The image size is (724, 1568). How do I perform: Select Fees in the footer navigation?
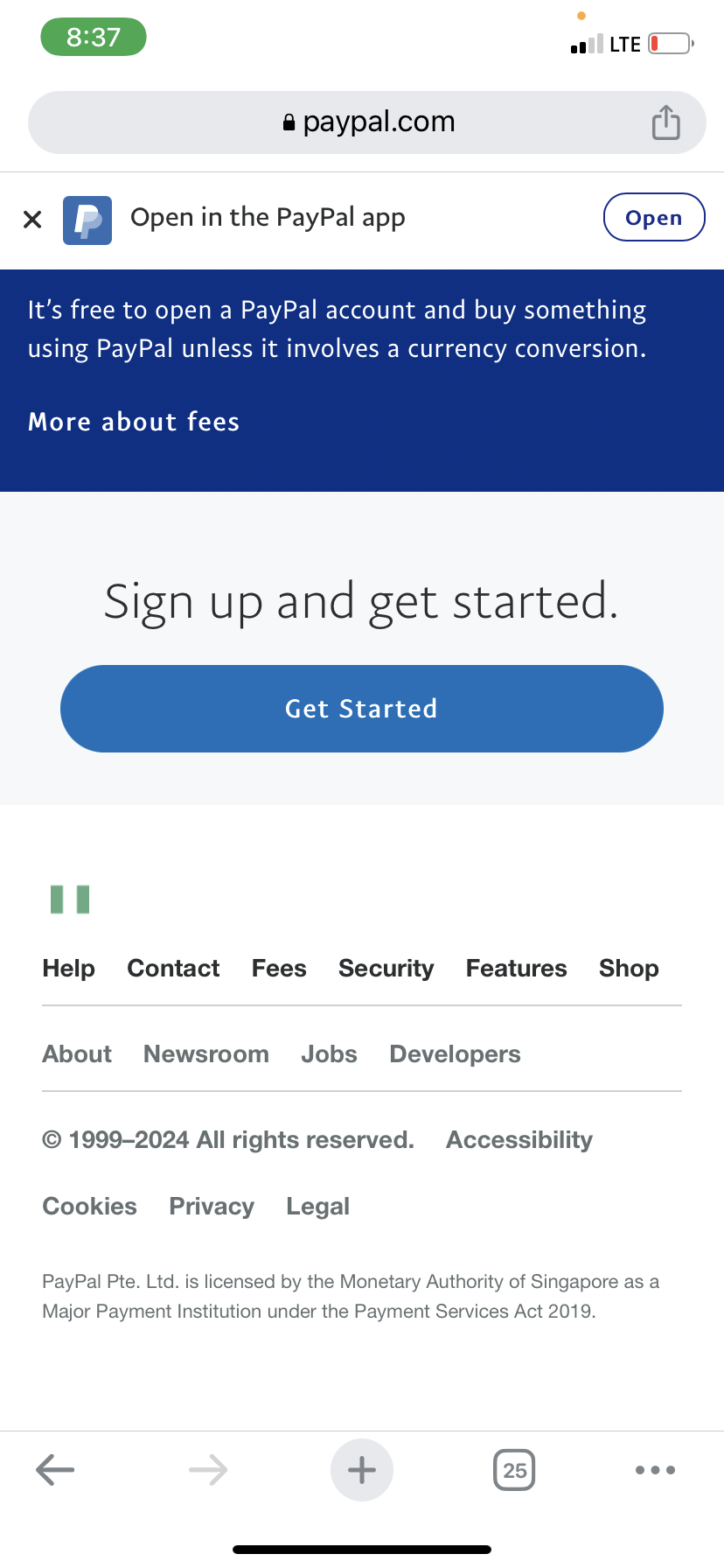(x=279, y=969)
